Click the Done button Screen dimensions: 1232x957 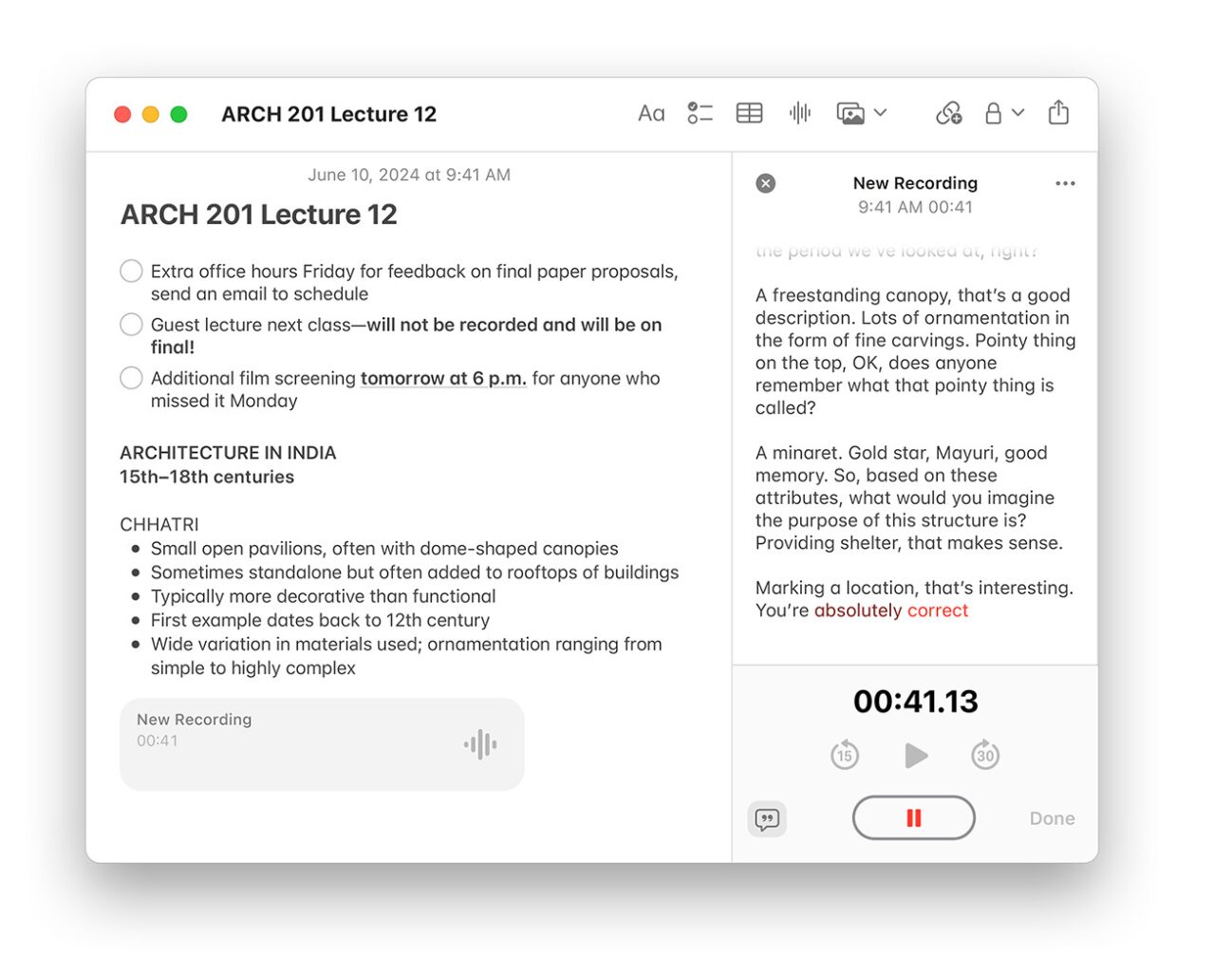click(x=1052, y=818)
